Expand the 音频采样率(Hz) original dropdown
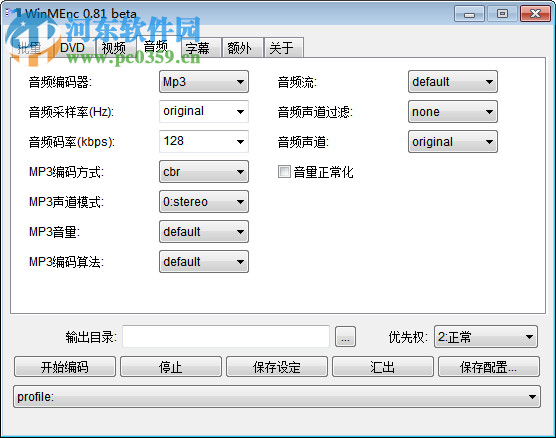556x438 pixels. [x=204, y=112]
